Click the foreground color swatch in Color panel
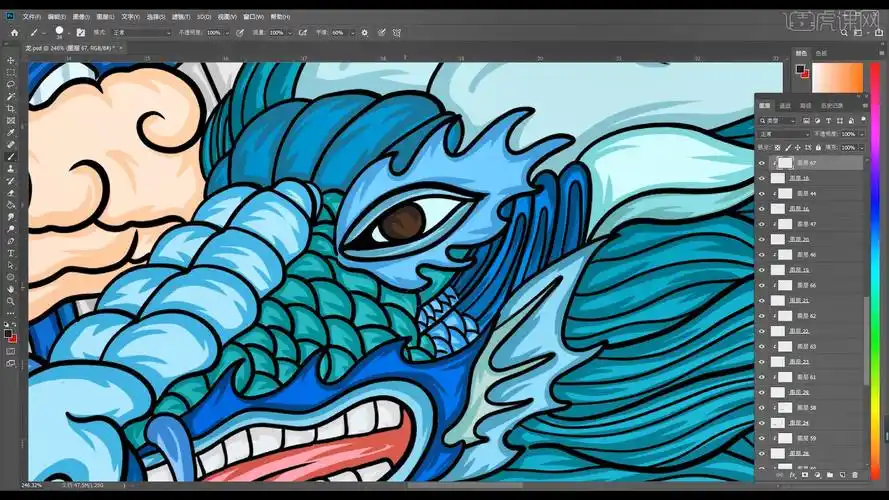 coord(800,69)
